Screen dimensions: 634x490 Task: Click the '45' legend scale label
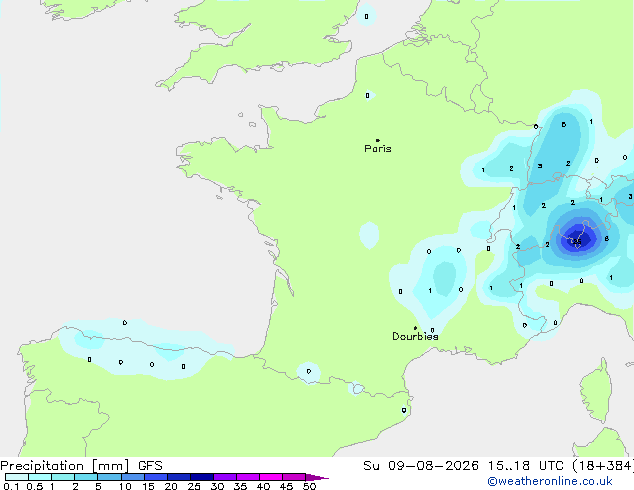(286, 486)
